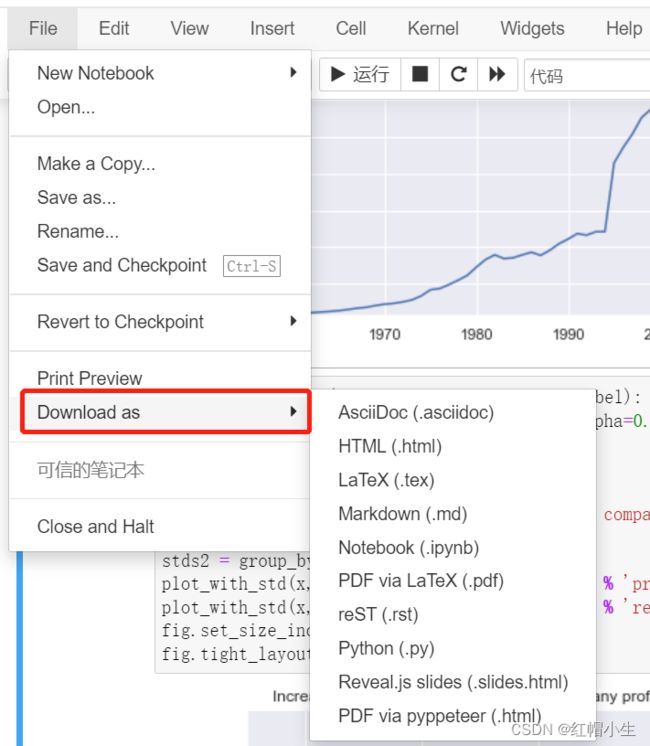This screenshot has width=650, height=746.
Task: Open the Cell menu
Action: point(351,28)
